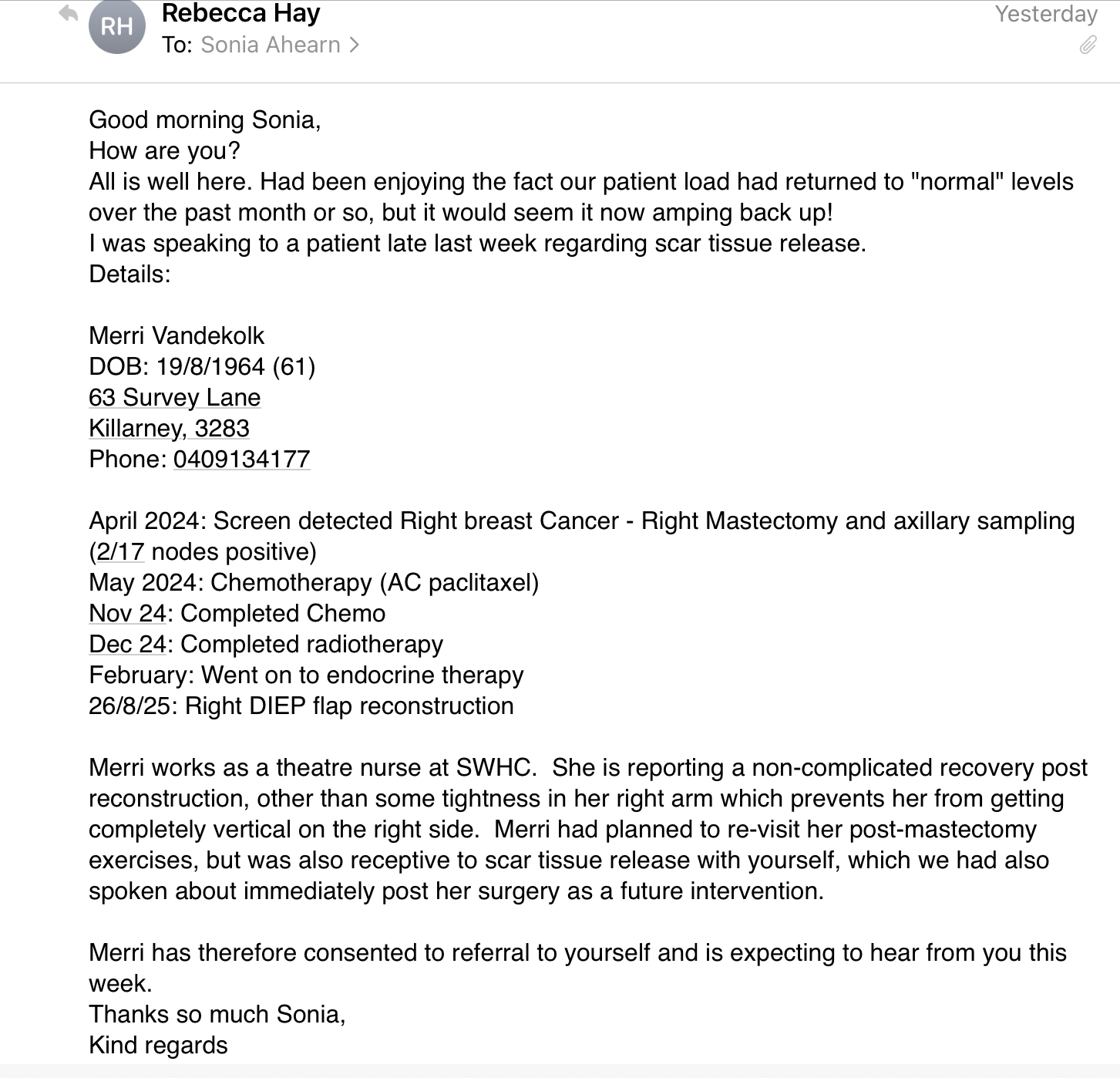Open the Killarney, 3283 address link
Screen dimensions: 1120x1078
pos(169,428)
